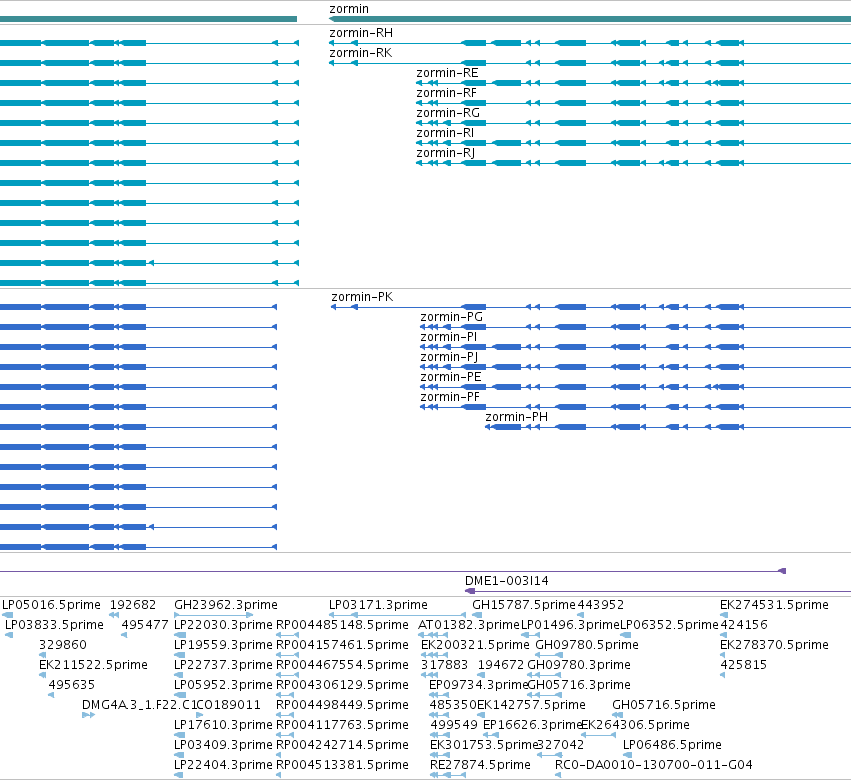Select RP004306129.5prime EST label
Image resolution: width=851 pixels, height=780 pixels.
[x=342, y=685]
